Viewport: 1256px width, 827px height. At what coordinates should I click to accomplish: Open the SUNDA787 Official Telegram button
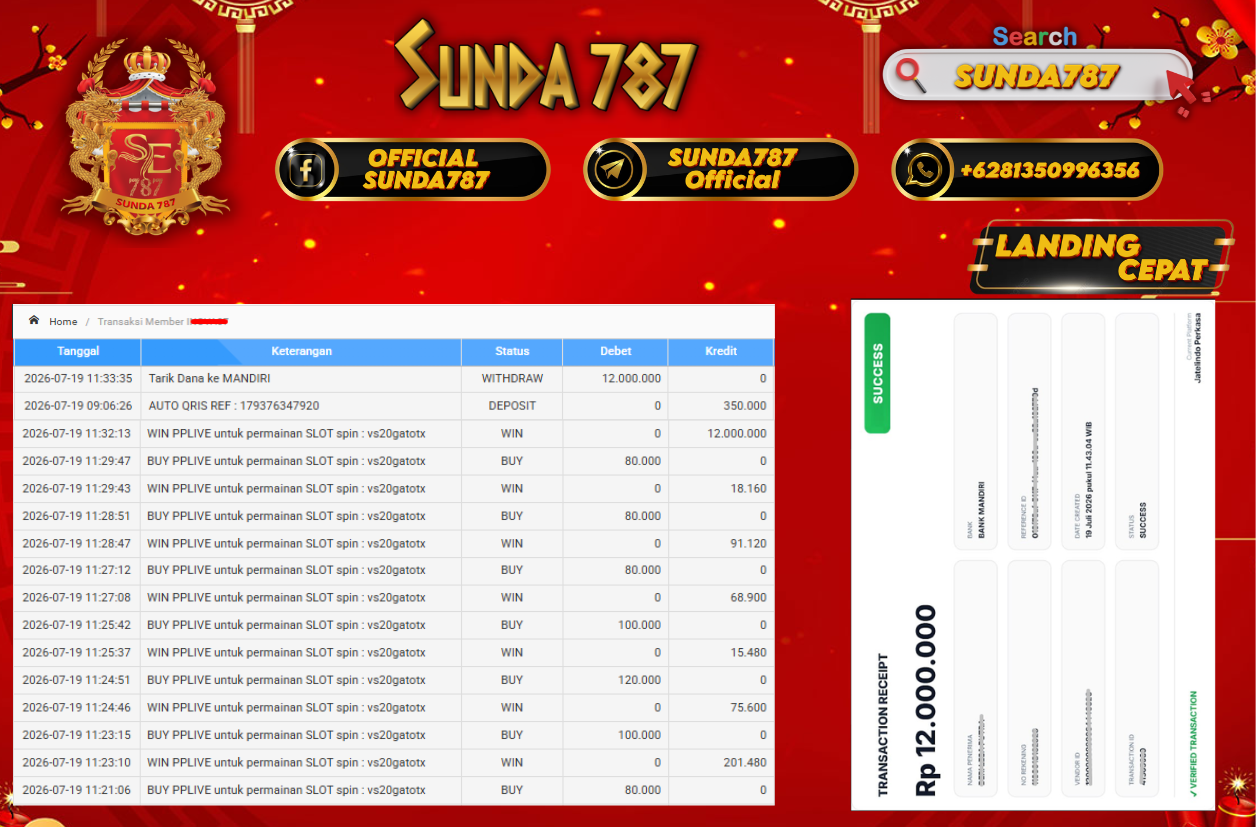click(720, 169)
